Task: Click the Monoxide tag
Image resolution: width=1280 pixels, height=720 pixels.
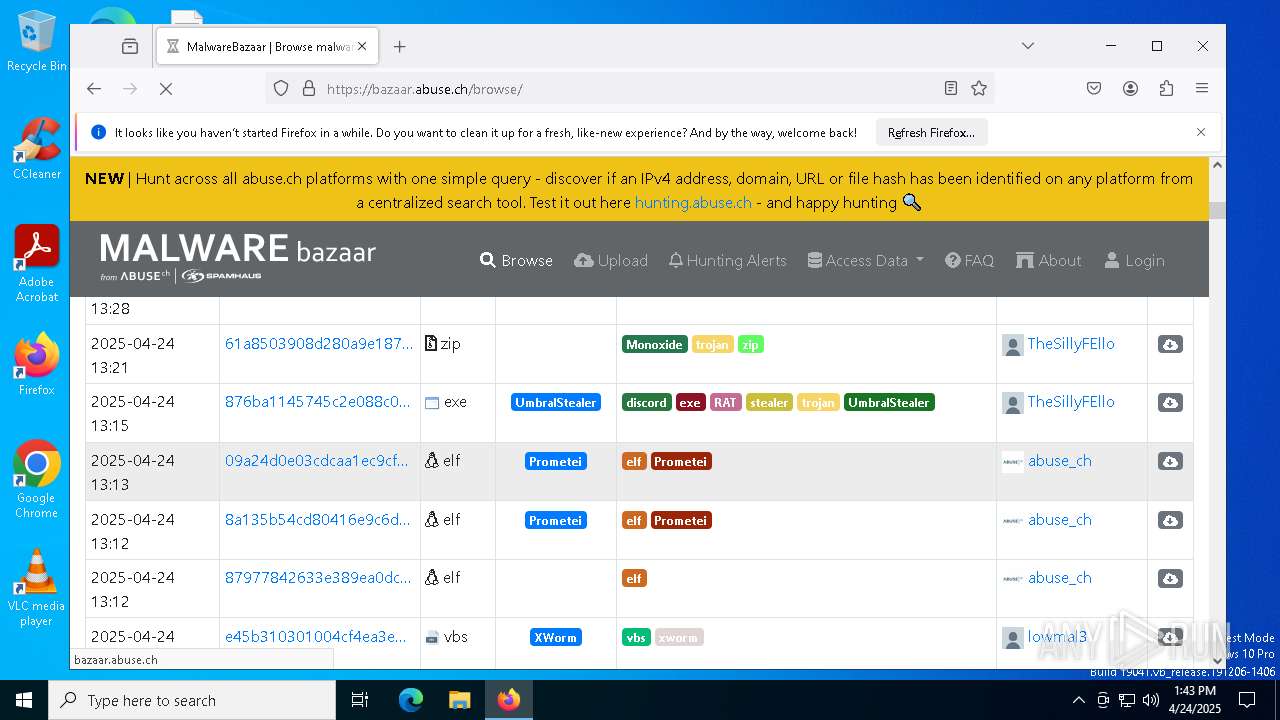Action: coord(654,344)
